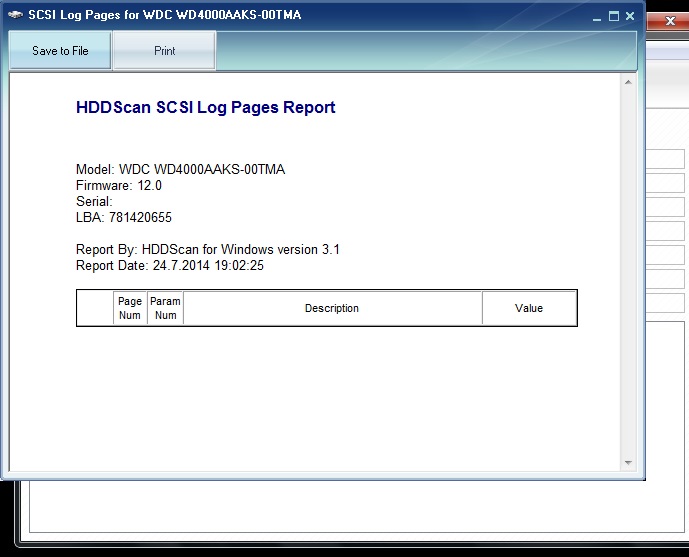Click the Page Num column header
Image resolution: width=689 pixels, height=557 pixels.
(130, 308)
